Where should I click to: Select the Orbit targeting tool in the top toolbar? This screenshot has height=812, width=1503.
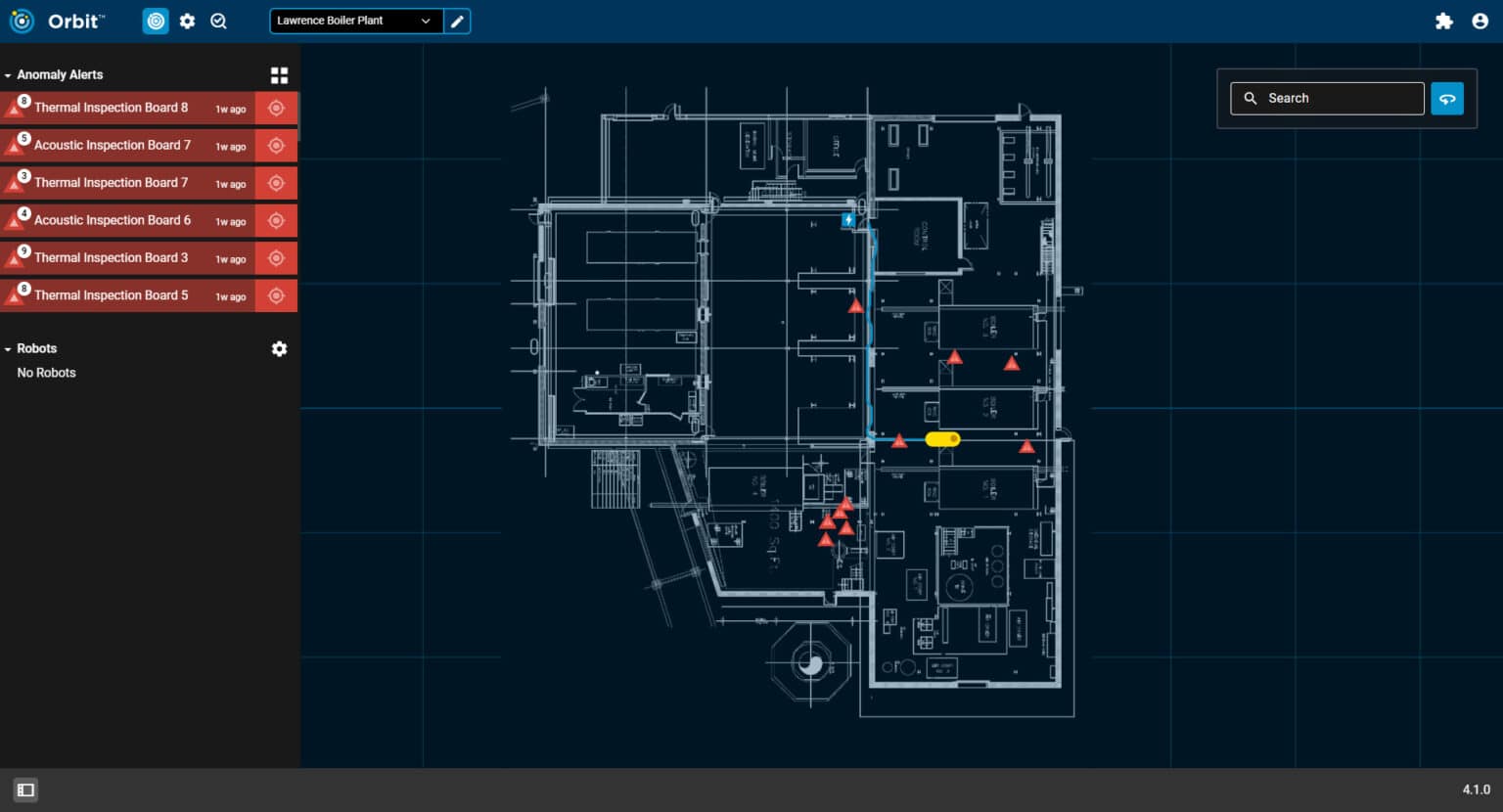pos(156,21)
